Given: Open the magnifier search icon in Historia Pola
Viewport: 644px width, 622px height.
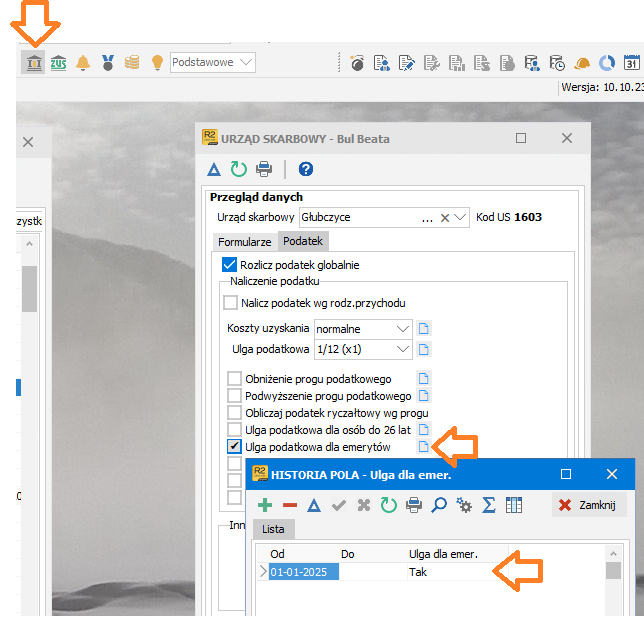Looking at the screenshot, I should point(439,506).
